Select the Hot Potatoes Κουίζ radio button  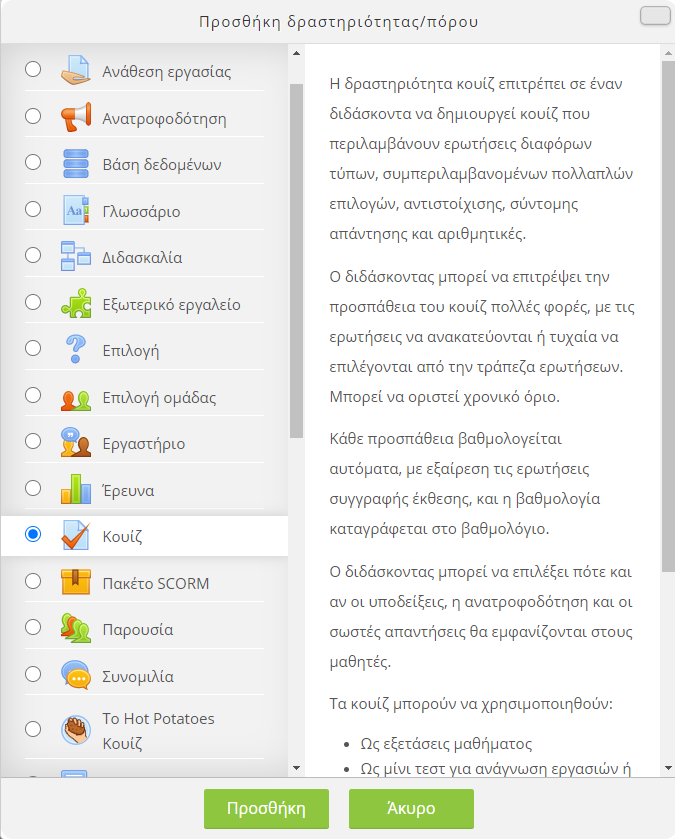[x=33, y=729]
